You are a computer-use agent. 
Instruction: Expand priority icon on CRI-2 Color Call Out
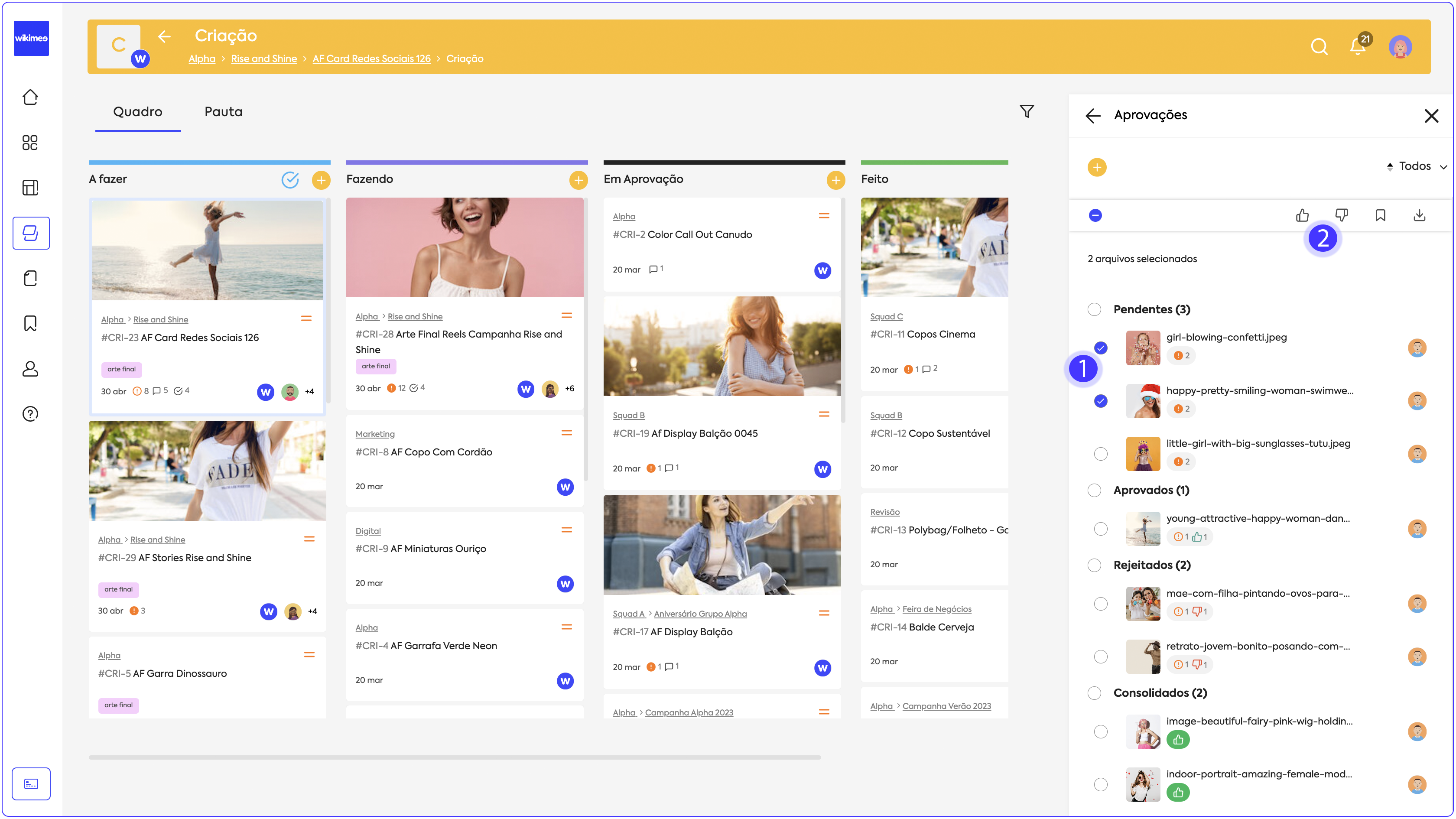pos(824,216)
